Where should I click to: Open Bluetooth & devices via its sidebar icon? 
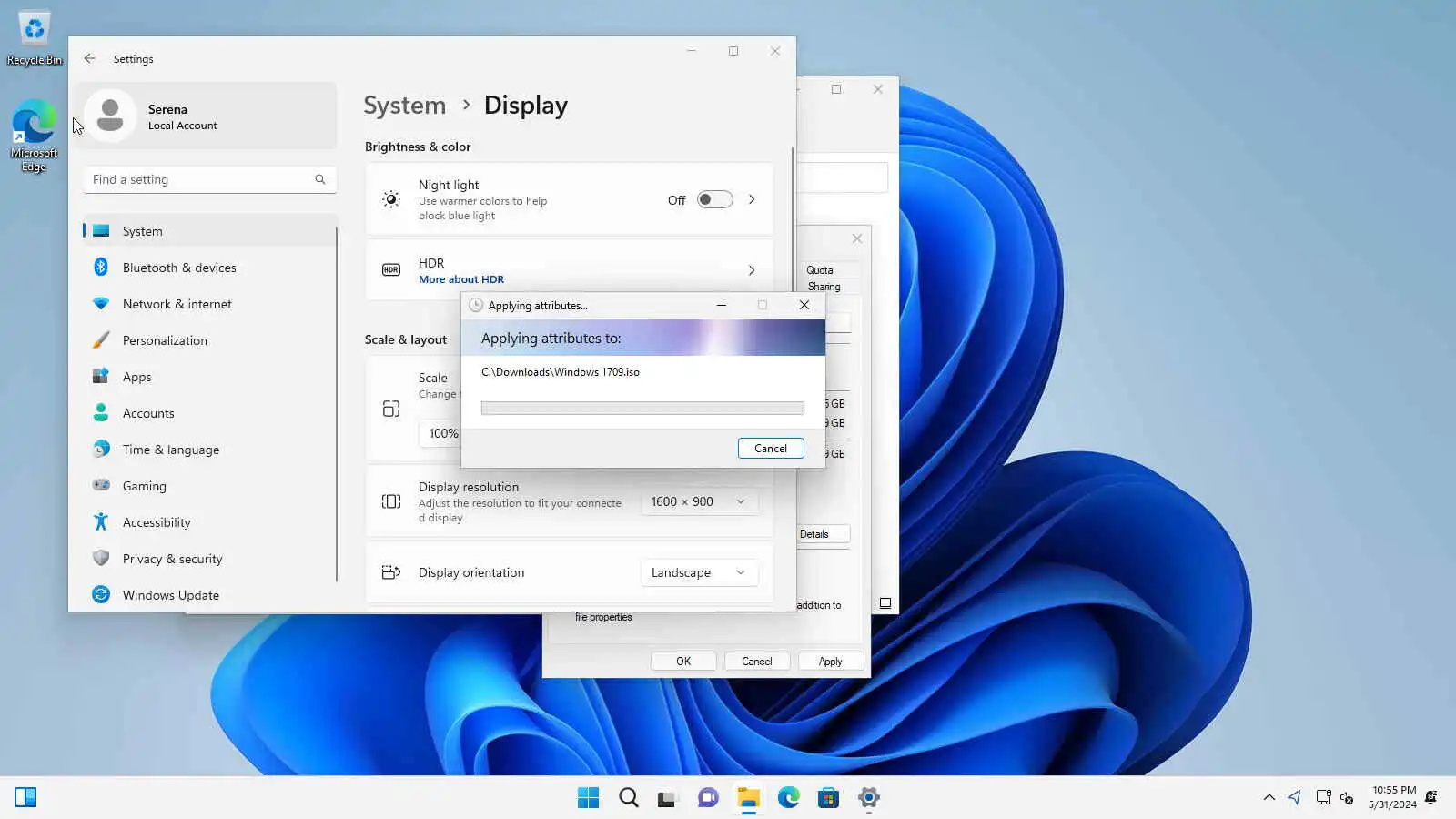click(x=101, y=267)
